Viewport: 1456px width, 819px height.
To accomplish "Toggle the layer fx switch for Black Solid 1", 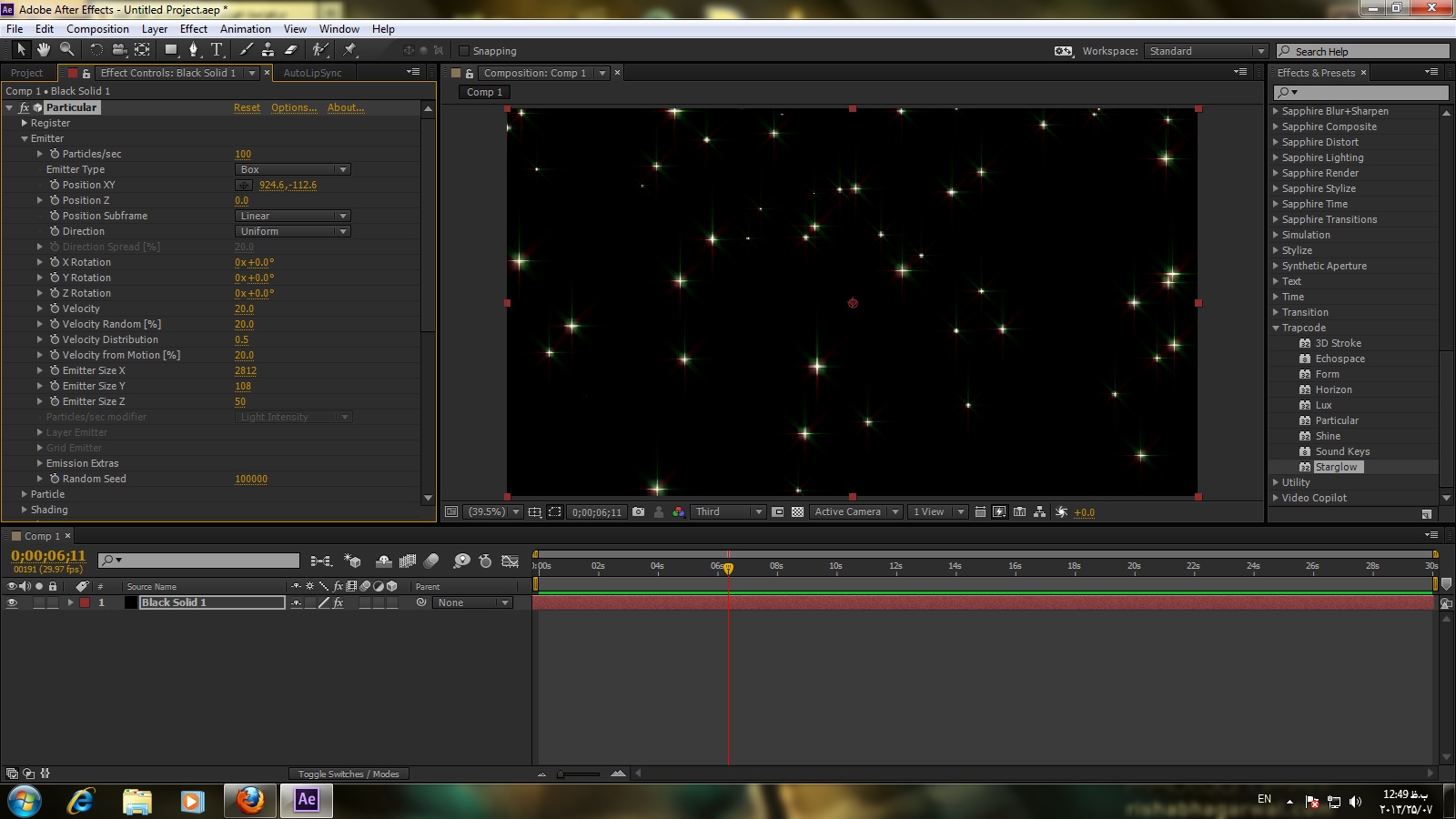I will click(339, 602).
